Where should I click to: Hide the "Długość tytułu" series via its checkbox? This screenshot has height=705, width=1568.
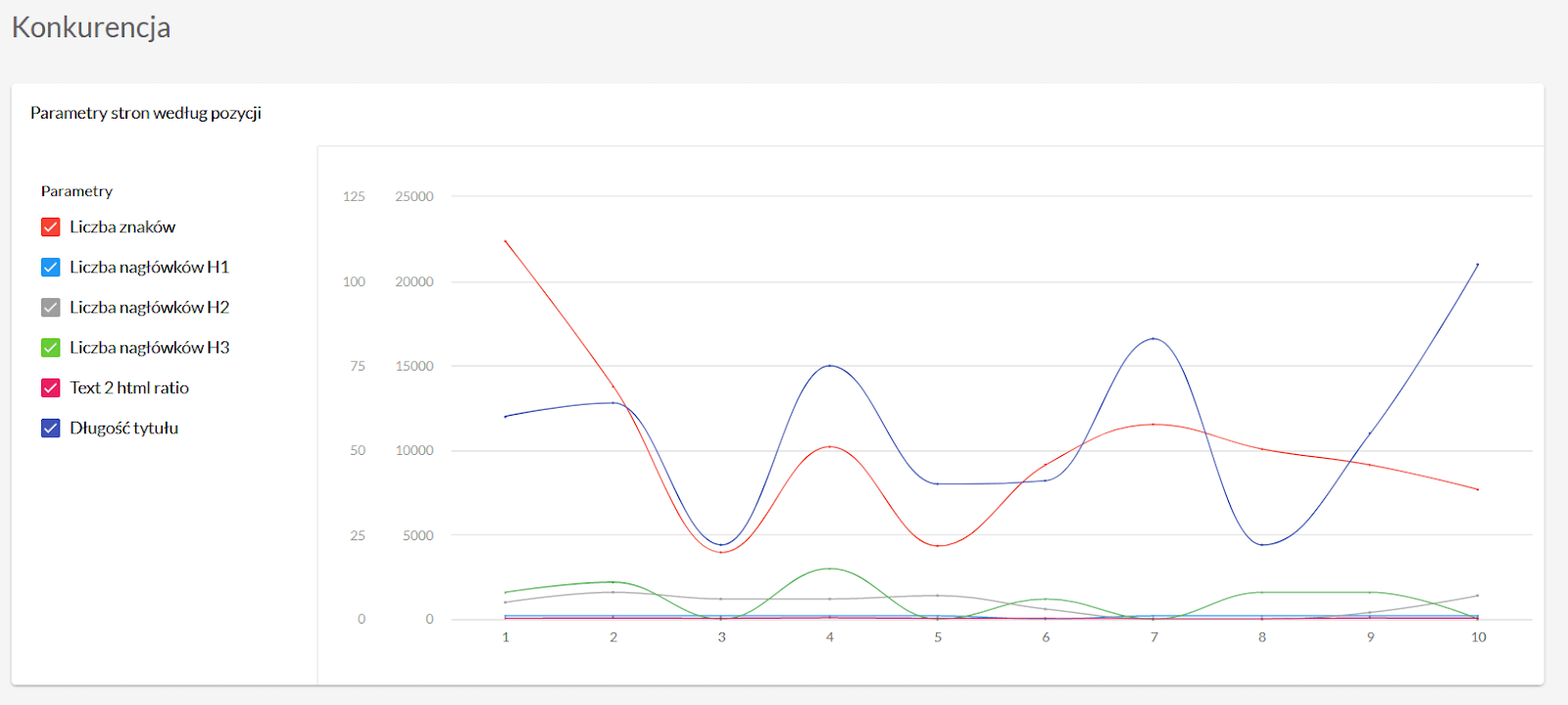pyautogui.click(x=51, y=428)
